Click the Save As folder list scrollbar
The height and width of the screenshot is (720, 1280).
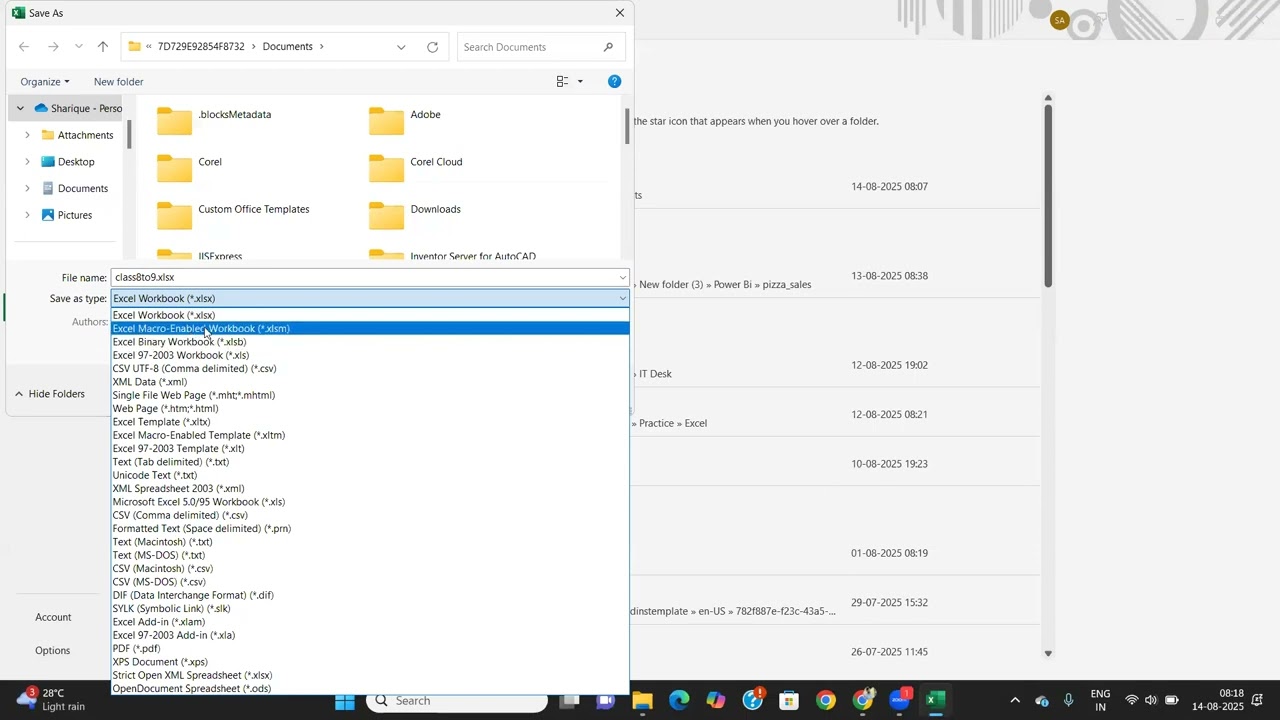tap(627, 127)
